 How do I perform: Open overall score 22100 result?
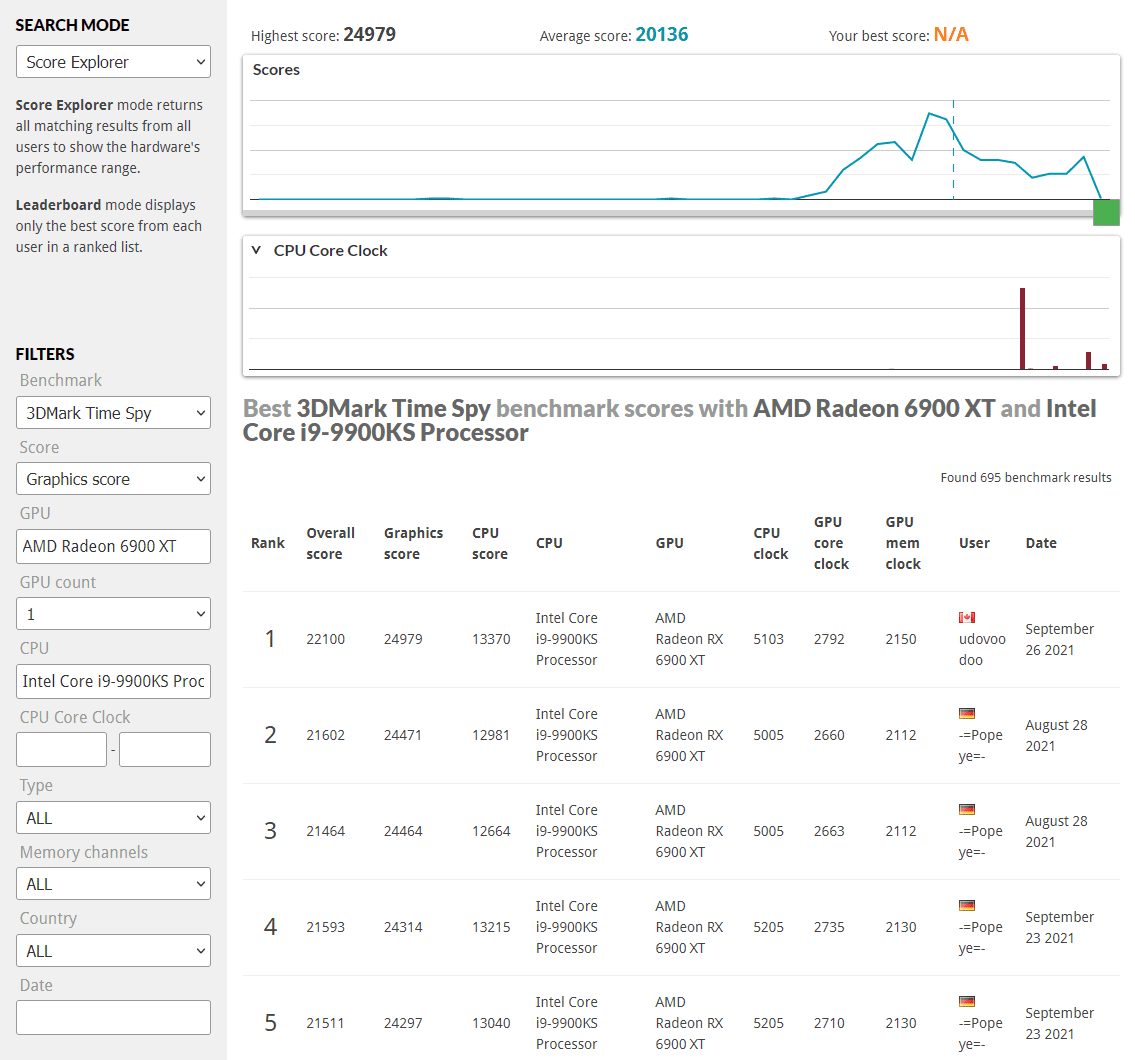pyautogui.click(x=326, y=639)
